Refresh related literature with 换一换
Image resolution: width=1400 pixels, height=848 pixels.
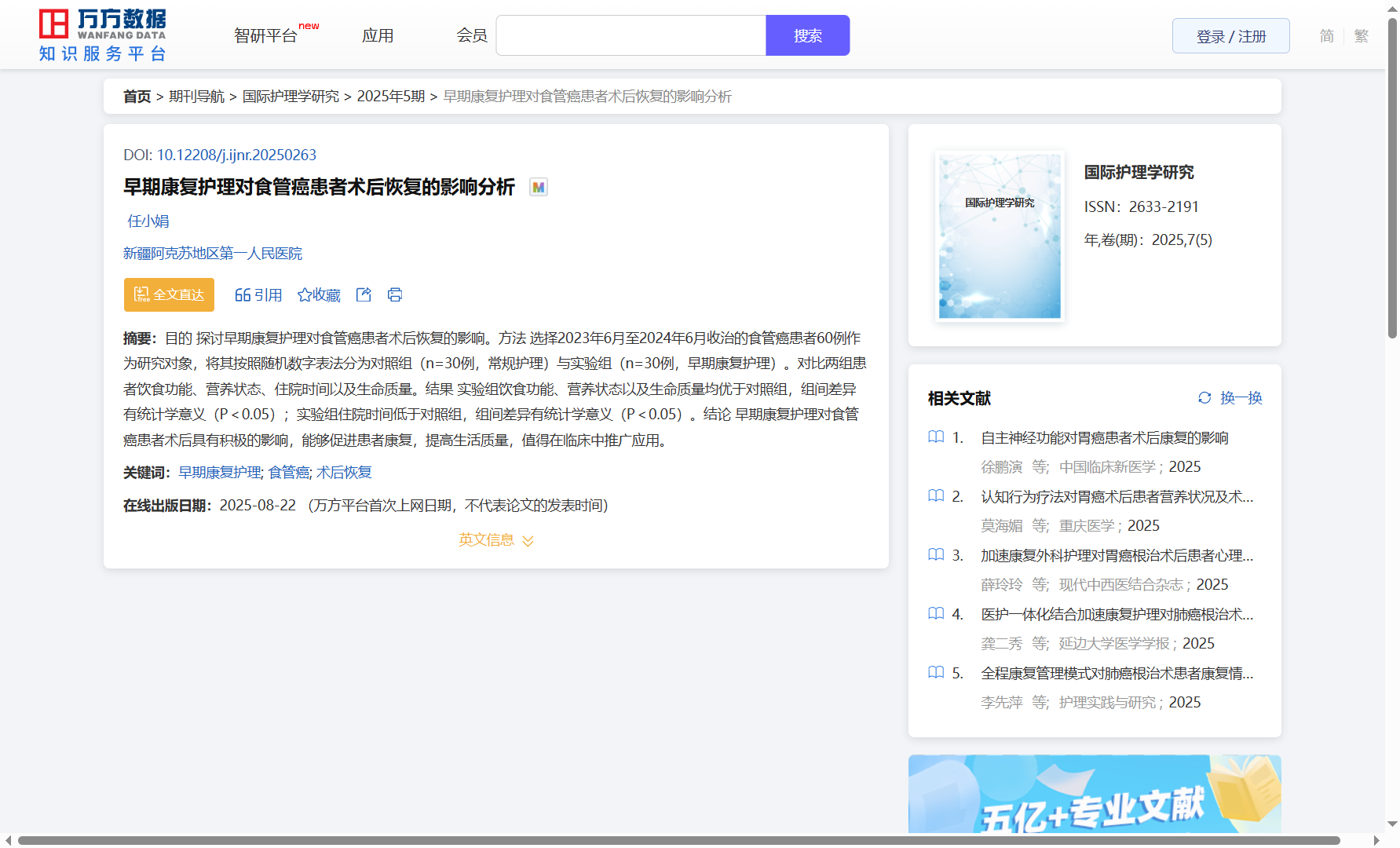(x=1230, y=398)
